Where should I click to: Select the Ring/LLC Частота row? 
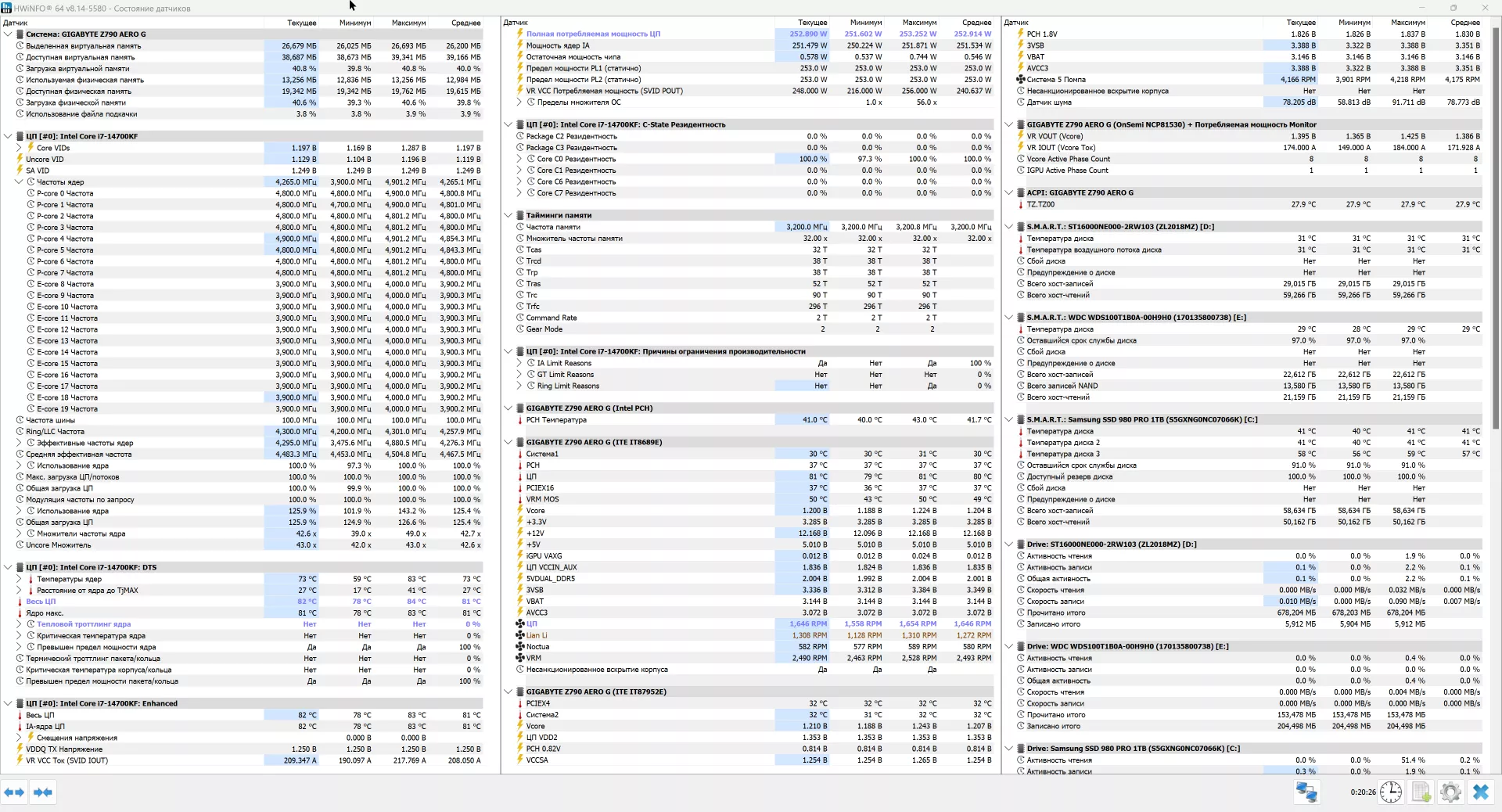click(242, 432)
